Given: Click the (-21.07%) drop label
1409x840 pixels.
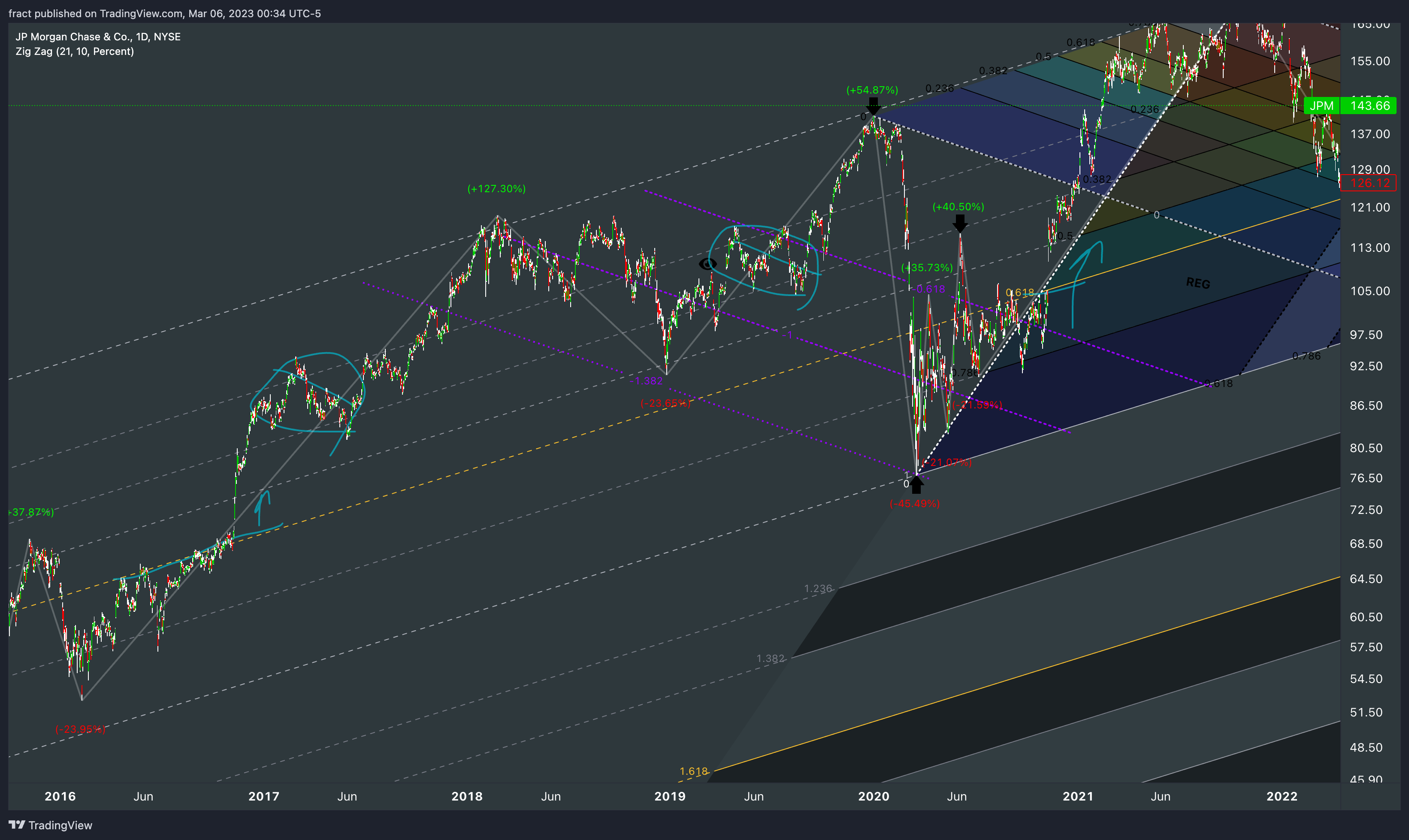Looking at the screenshot, I should pos(946,462).
